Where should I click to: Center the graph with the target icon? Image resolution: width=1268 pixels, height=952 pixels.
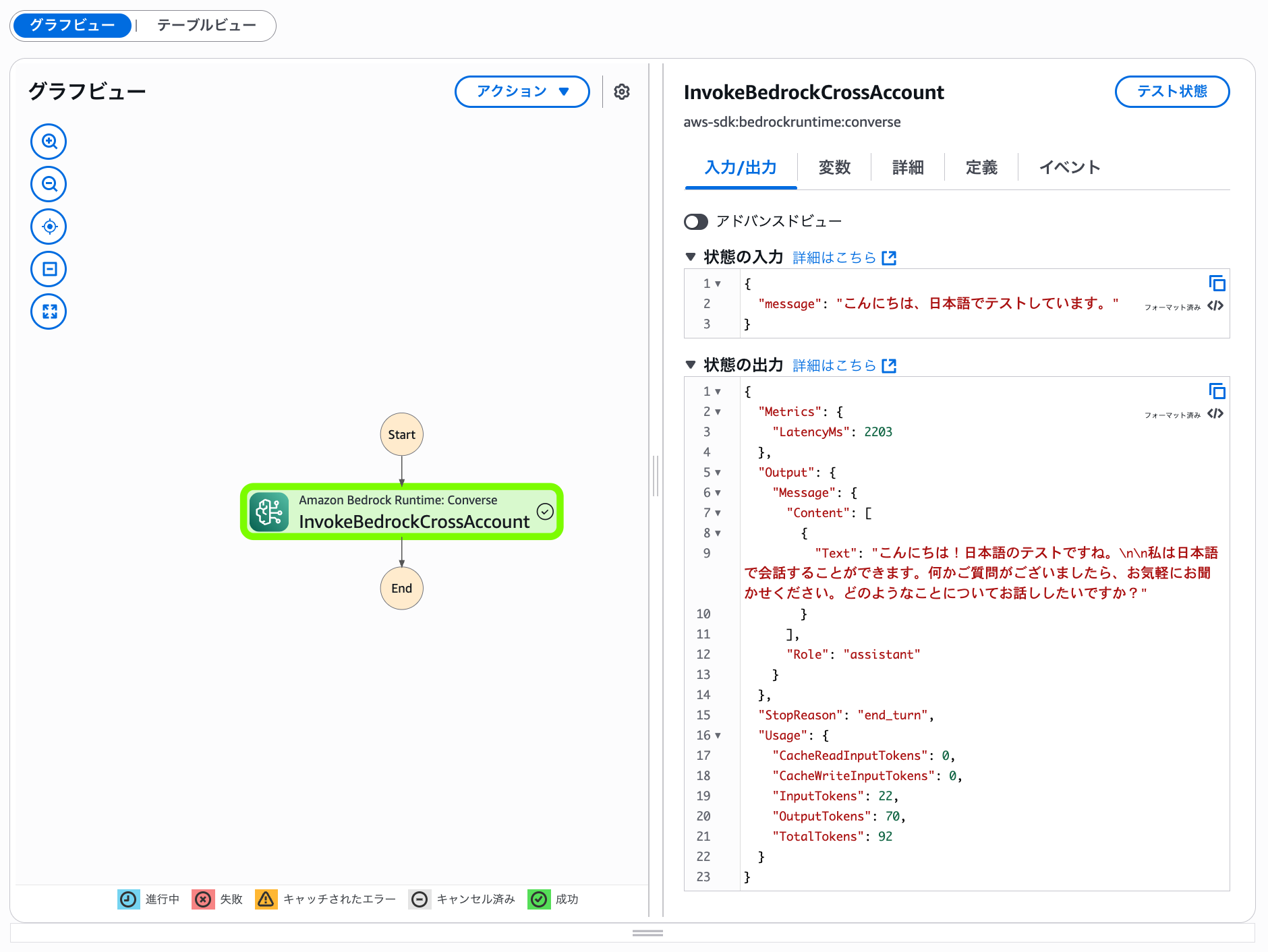click(x=49, y=227)
